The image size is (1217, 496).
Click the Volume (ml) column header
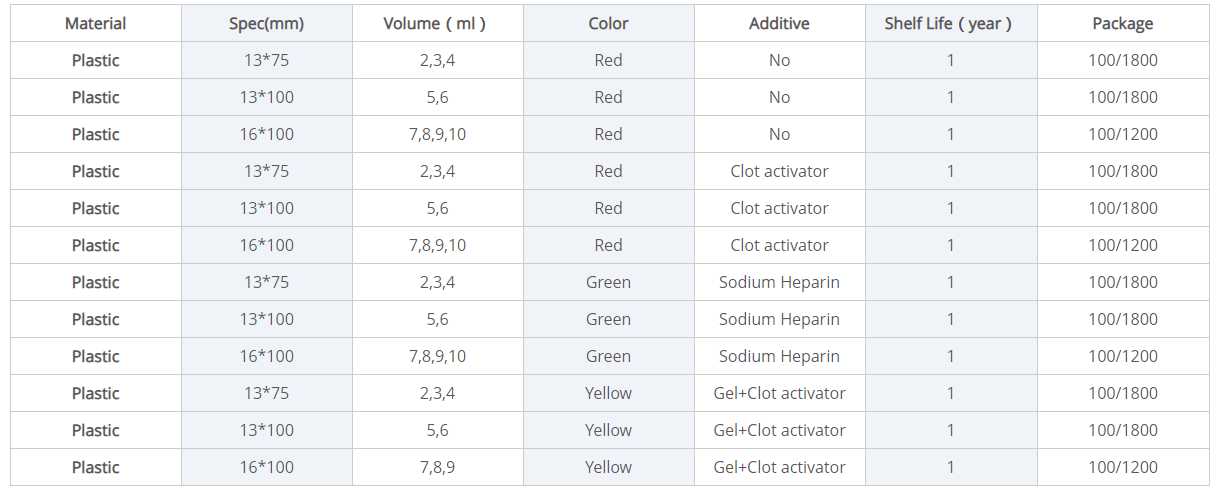point(437,23)
